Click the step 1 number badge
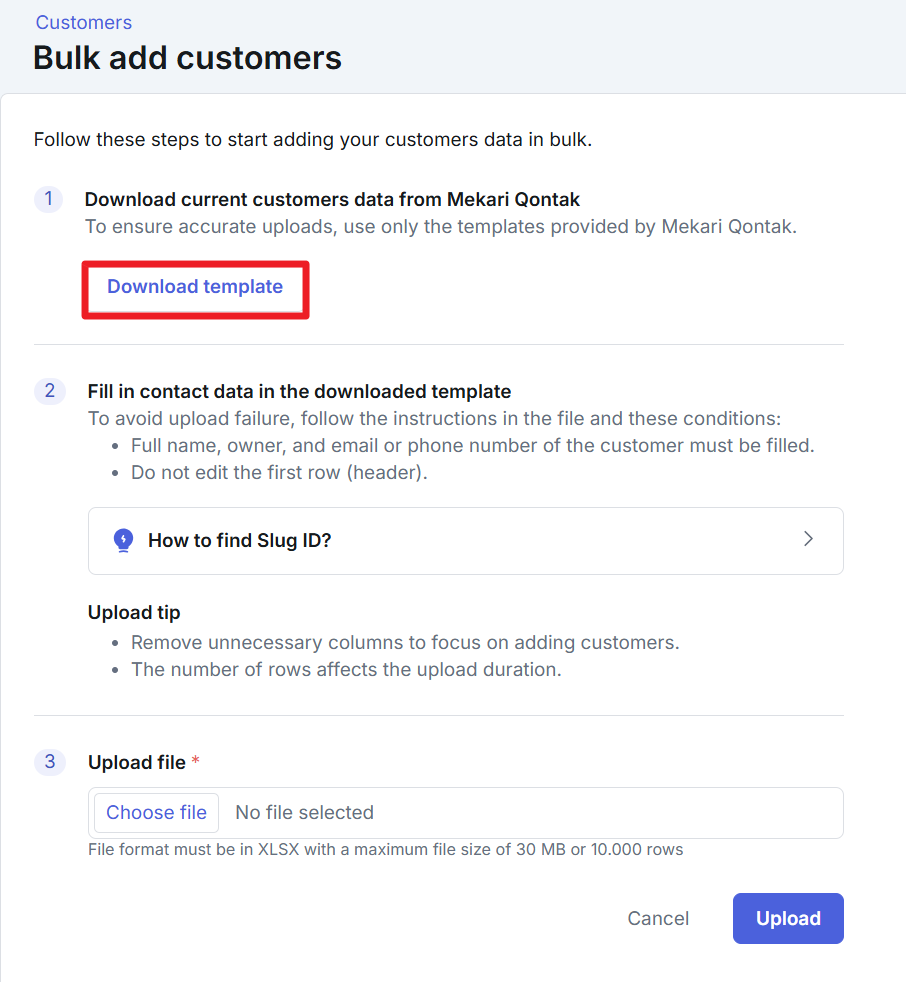 (x=49, y=199)
